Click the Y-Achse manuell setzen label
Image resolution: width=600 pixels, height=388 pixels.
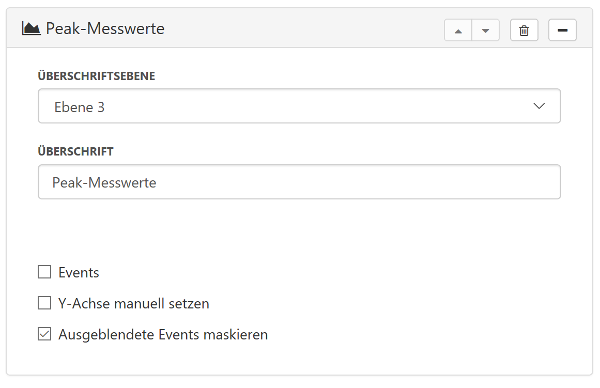134,303
